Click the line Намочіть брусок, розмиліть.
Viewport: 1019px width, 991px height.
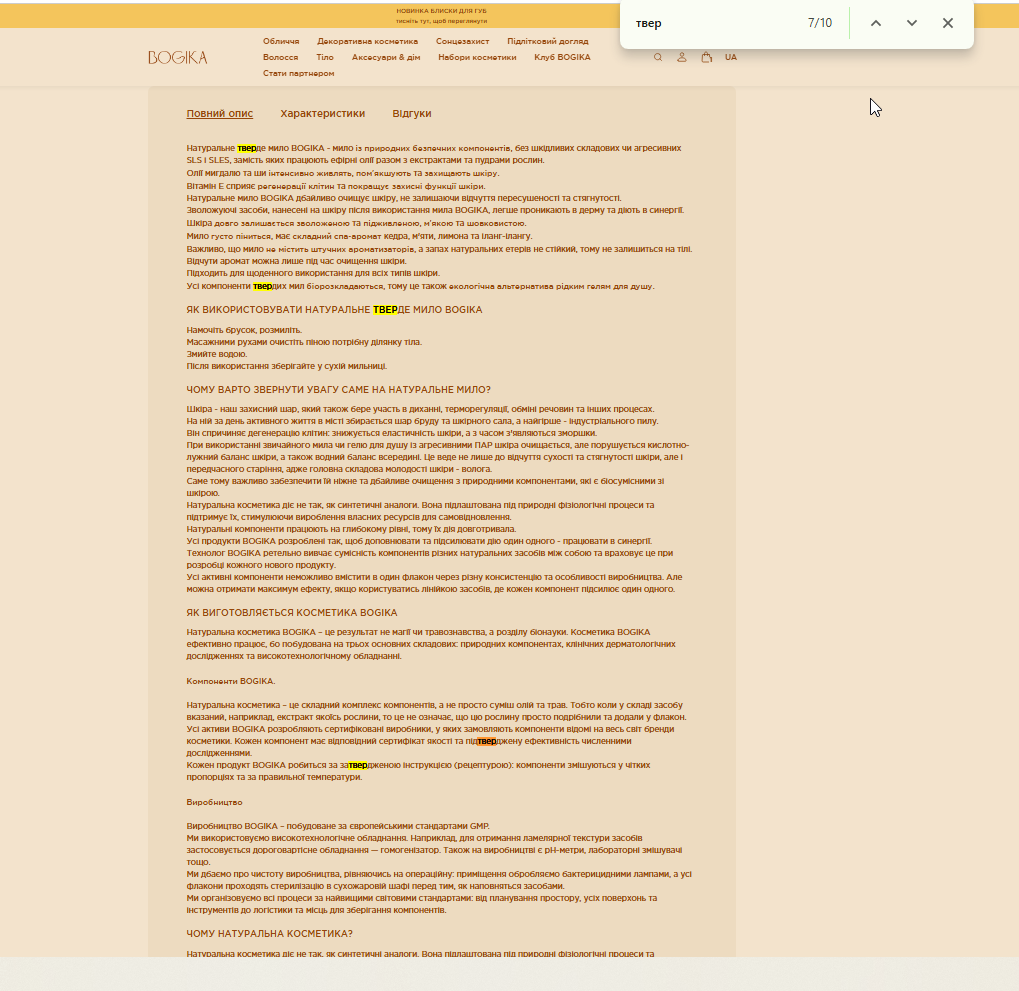(x=244, y=330)
